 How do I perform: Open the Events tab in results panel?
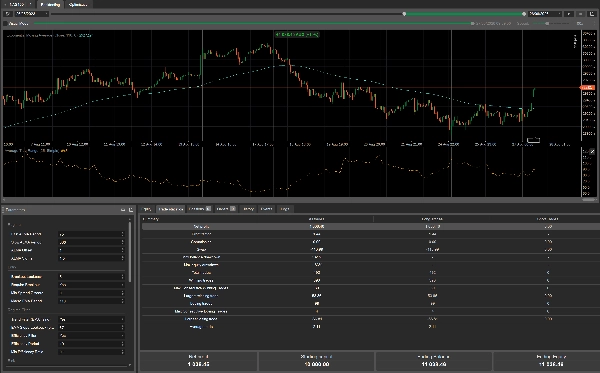tap(266, 209)
